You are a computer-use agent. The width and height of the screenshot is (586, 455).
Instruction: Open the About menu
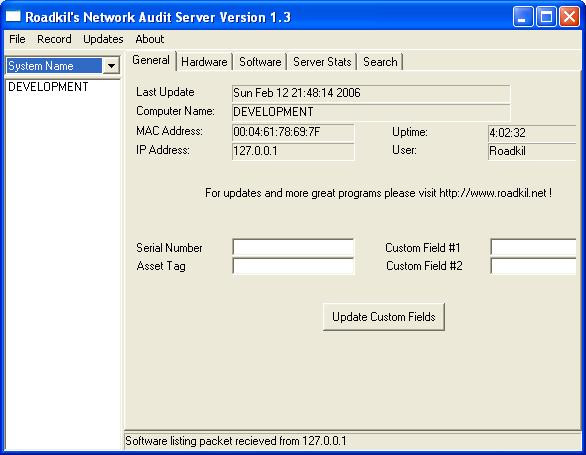tap(149, 39)
